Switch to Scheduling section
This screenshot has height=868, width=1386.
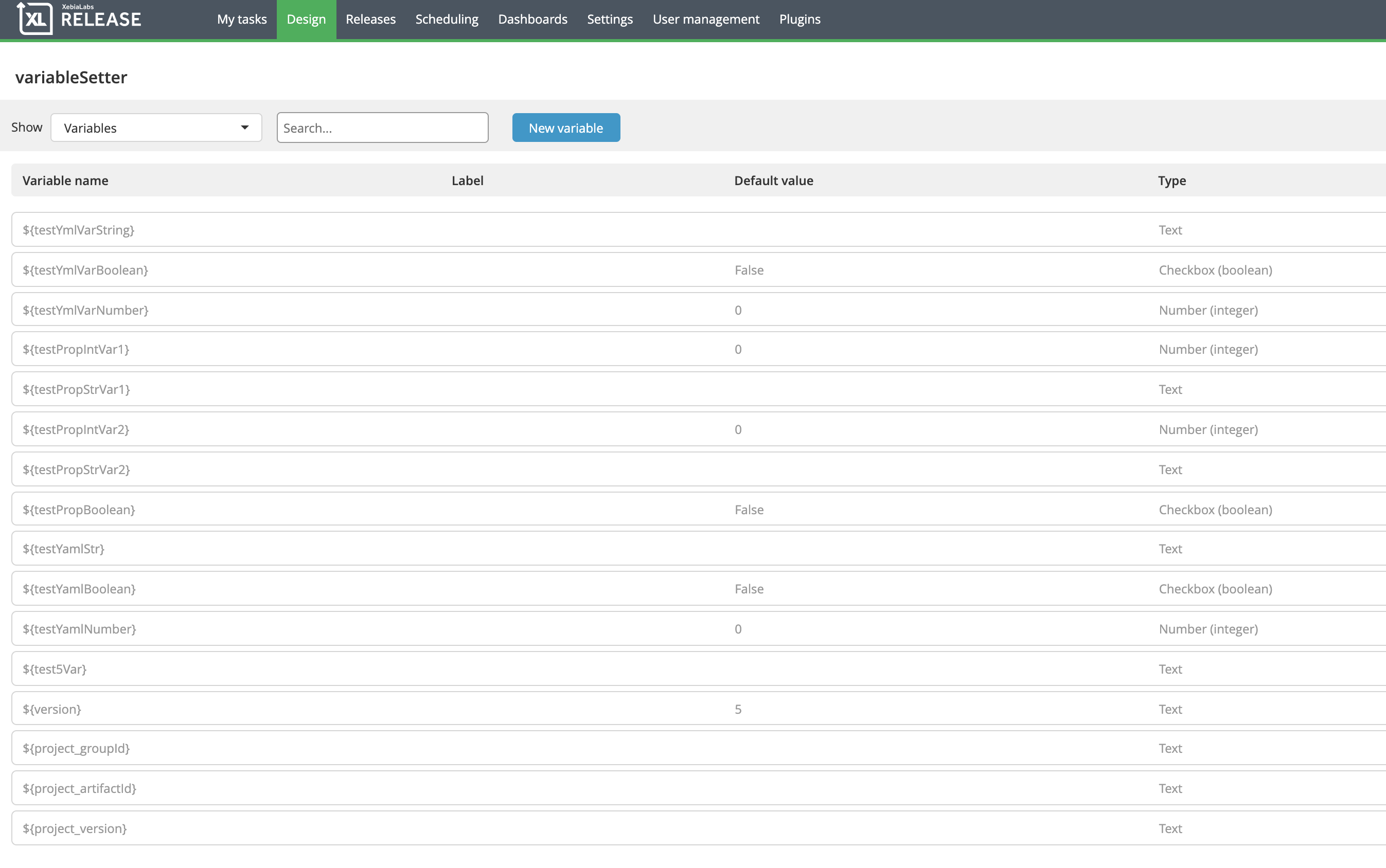(446, 20)
